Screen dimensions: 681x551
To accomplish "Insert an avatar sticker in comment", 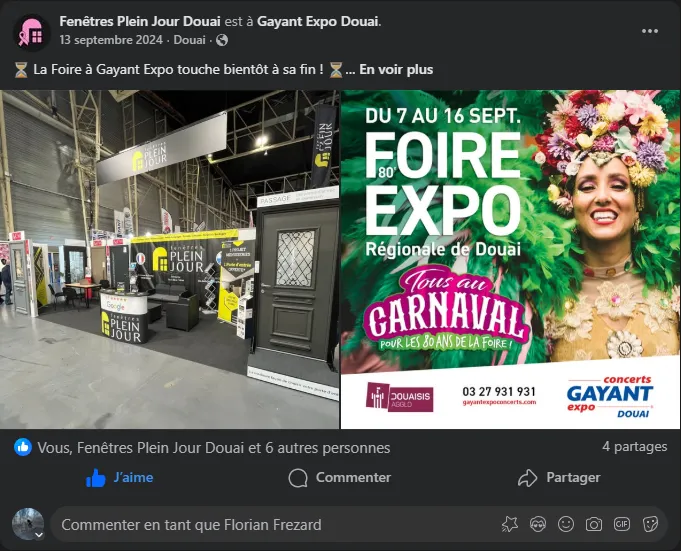I will click(x=538, y=525).
